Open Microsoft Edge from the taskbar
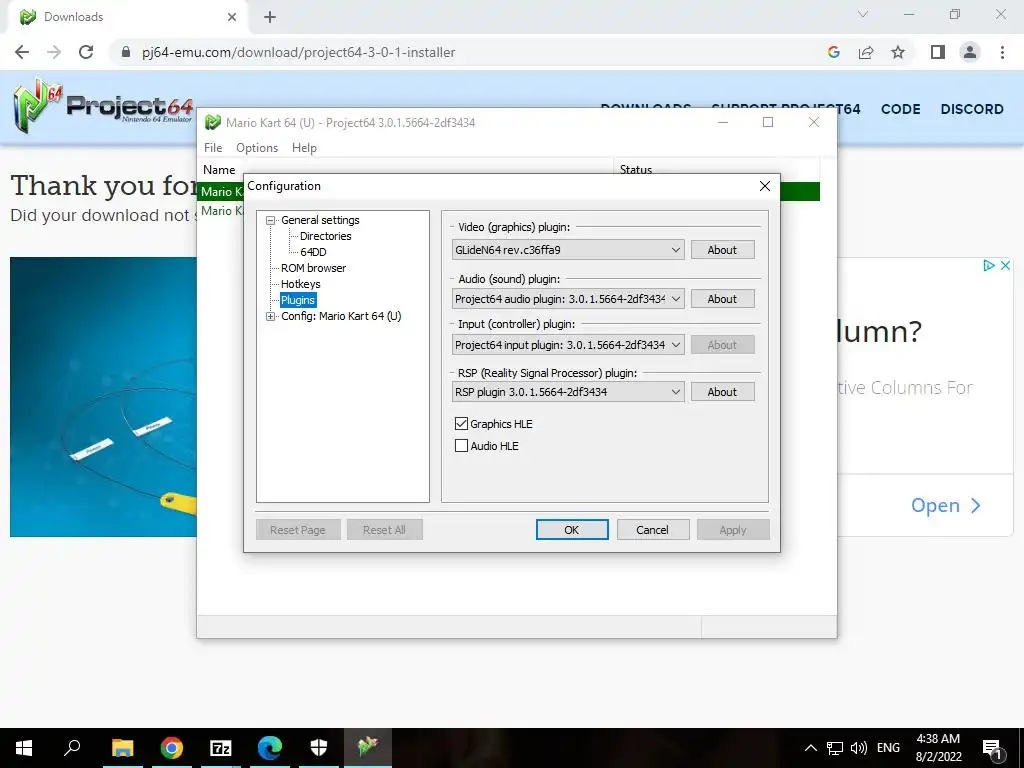The image size is (1024, 768). point(270,748)
